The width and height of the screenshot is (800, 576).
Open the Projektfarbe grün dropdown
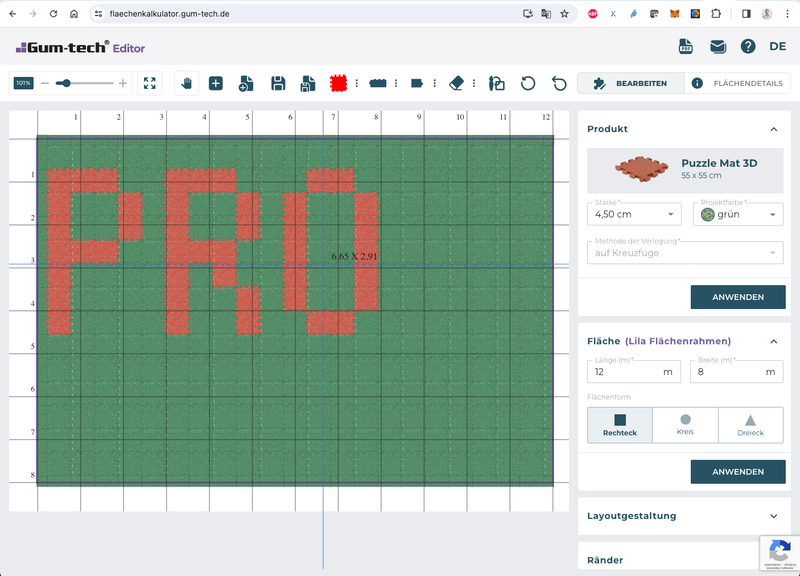point(737,214)
